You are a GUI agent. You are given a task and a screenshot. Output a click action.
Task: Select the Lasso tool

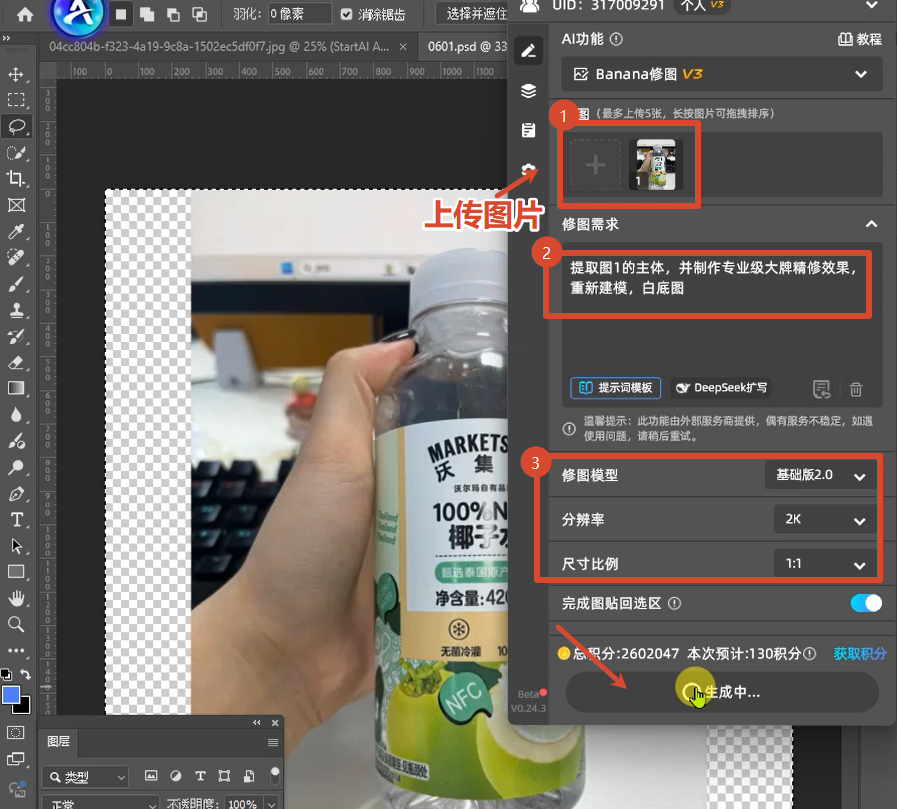[16, 126]
